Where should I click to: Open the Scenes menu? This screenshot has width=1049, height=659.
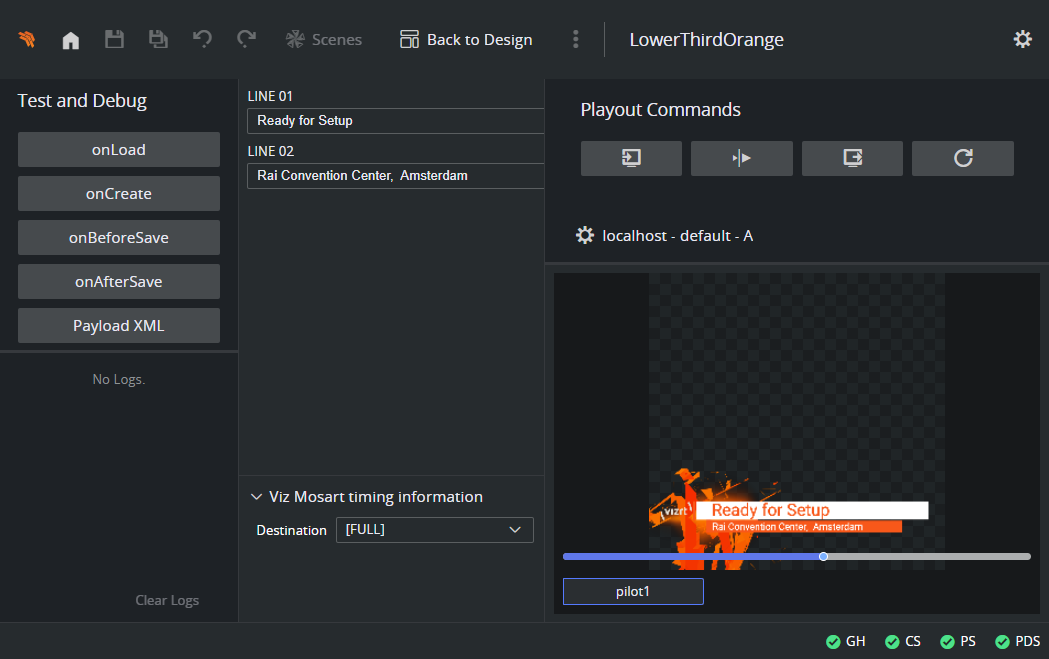(x=324, y=40)
